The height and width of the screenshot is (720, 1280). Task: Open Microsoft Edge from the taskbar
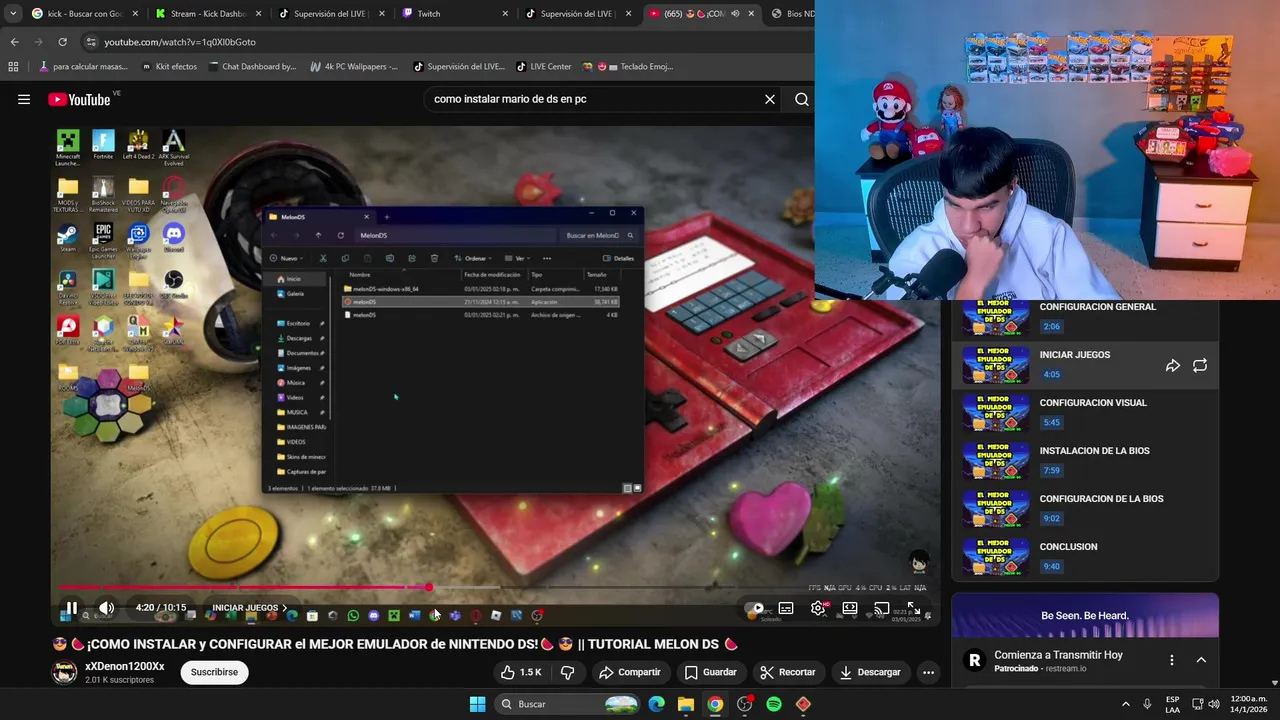click(x=656, y=704)
